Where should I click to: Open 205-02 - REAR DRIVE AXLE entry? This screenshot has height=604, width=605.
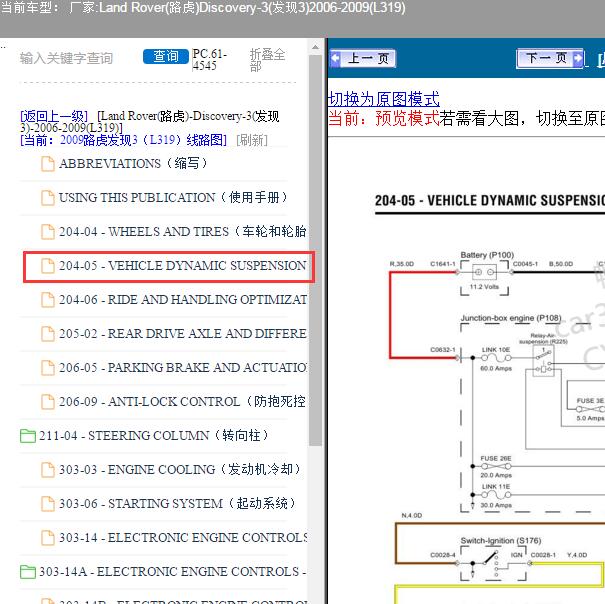[x=183, y=333]
